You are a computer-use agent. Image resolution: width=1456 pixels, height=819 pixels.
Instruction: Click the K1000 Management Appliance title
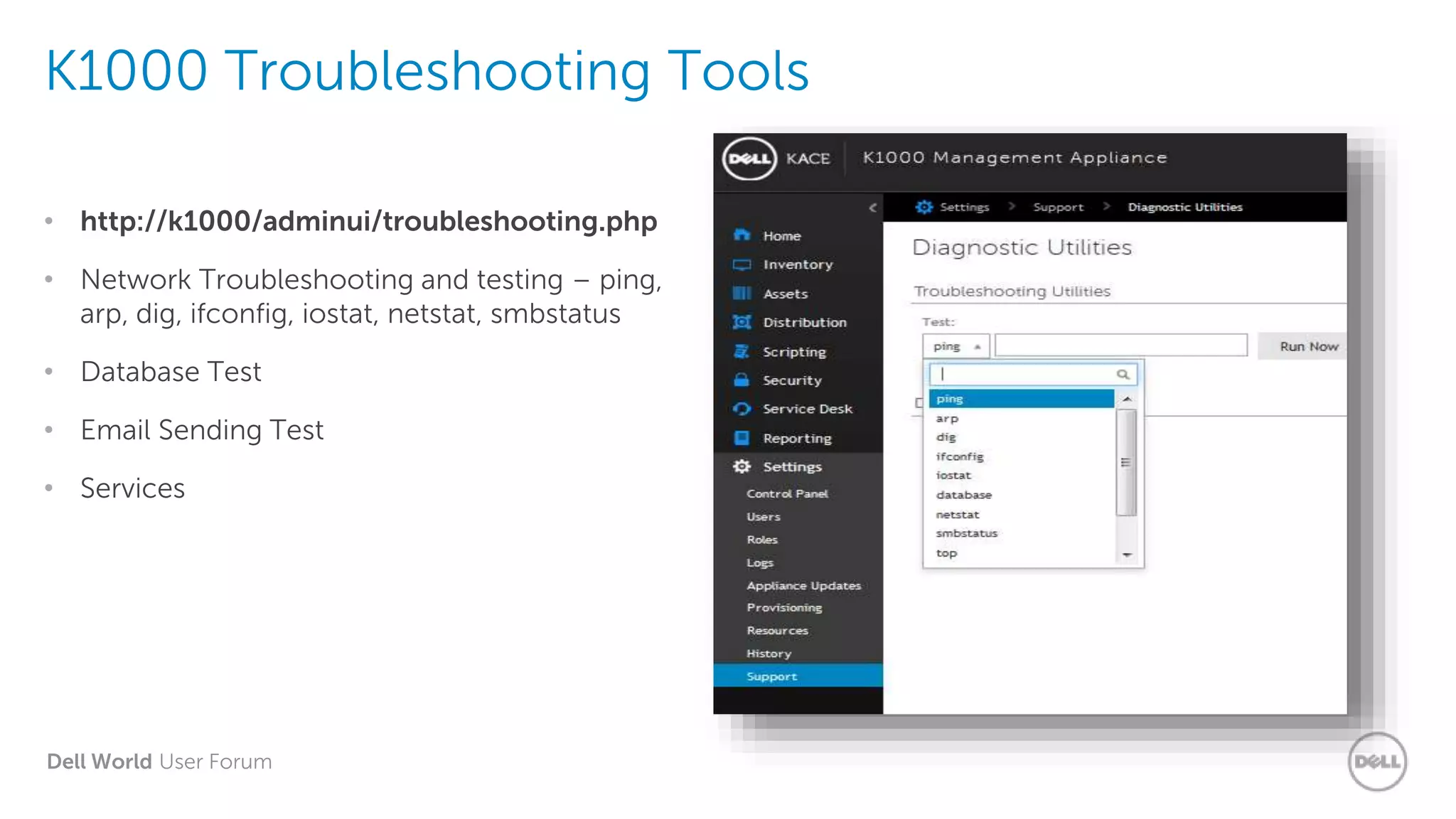pos(1015,158)
